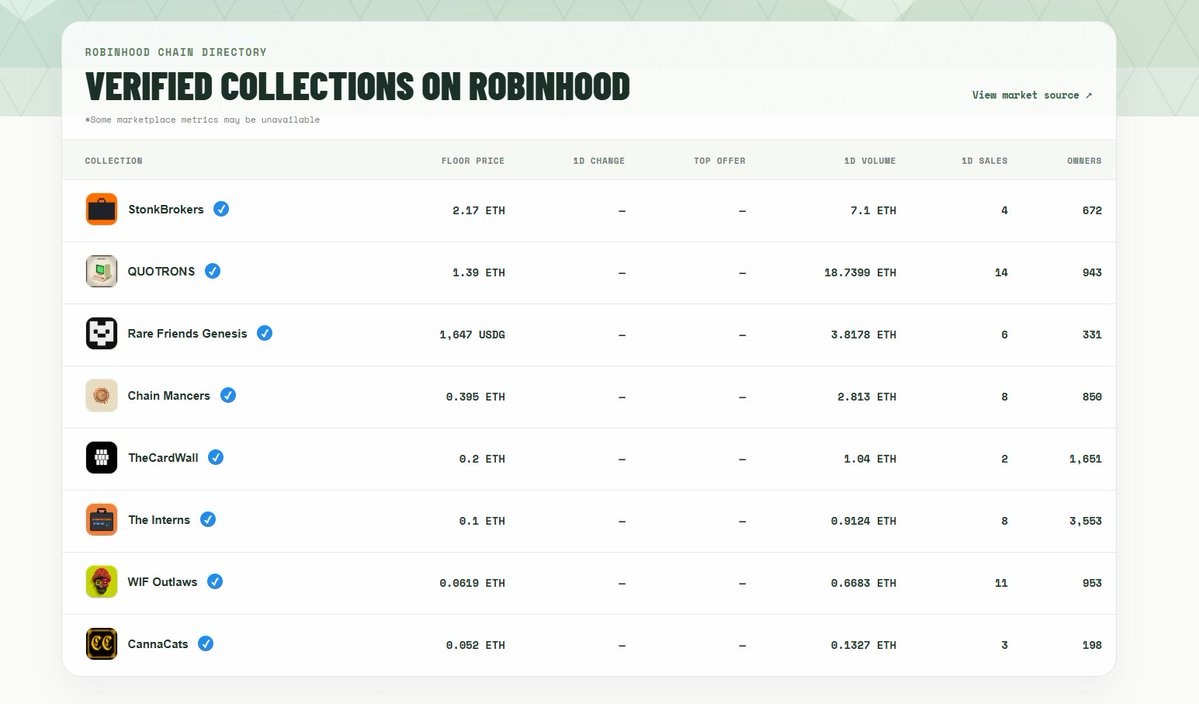Click verified badge next to Rare Friends Genesis
The height and width of the screenshot is (704, 1199).
pyautogui.click(x=265, y=333)
